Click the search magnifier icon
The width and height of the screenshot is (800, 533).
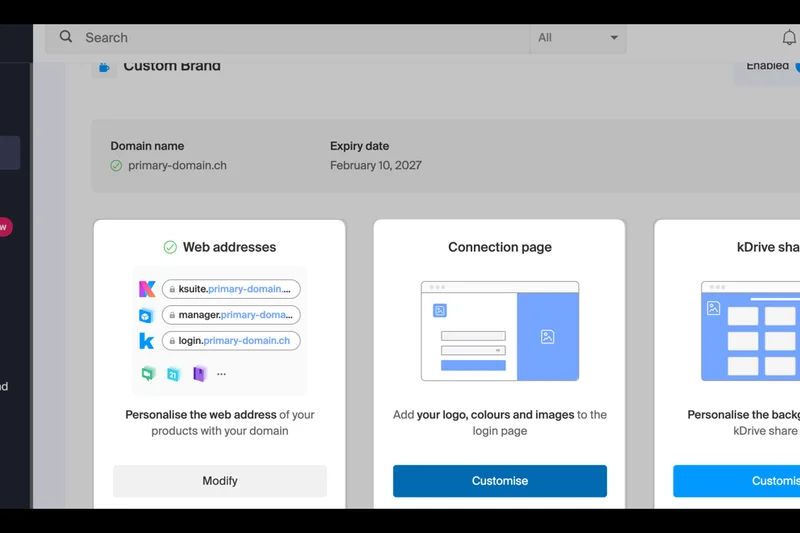pos(66,37)
